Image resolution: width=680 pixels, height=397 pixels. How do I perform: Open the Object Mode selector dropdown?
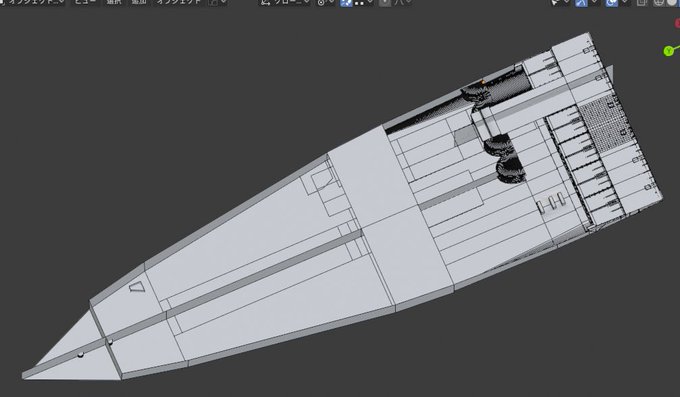(33, 2)
